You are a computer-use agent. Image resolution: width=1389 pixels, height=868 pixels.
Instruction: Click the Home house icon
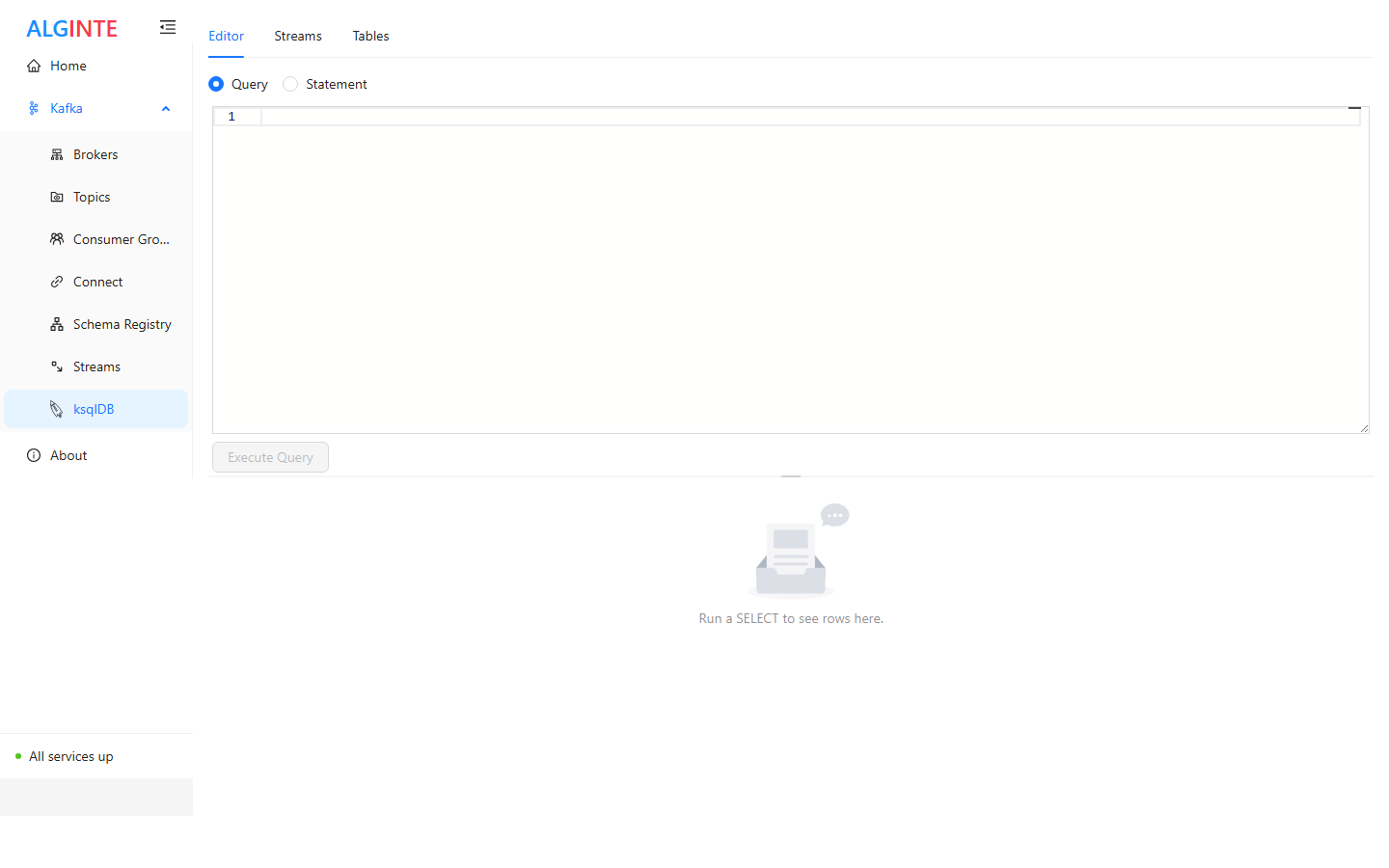click(x=34, y=66)
